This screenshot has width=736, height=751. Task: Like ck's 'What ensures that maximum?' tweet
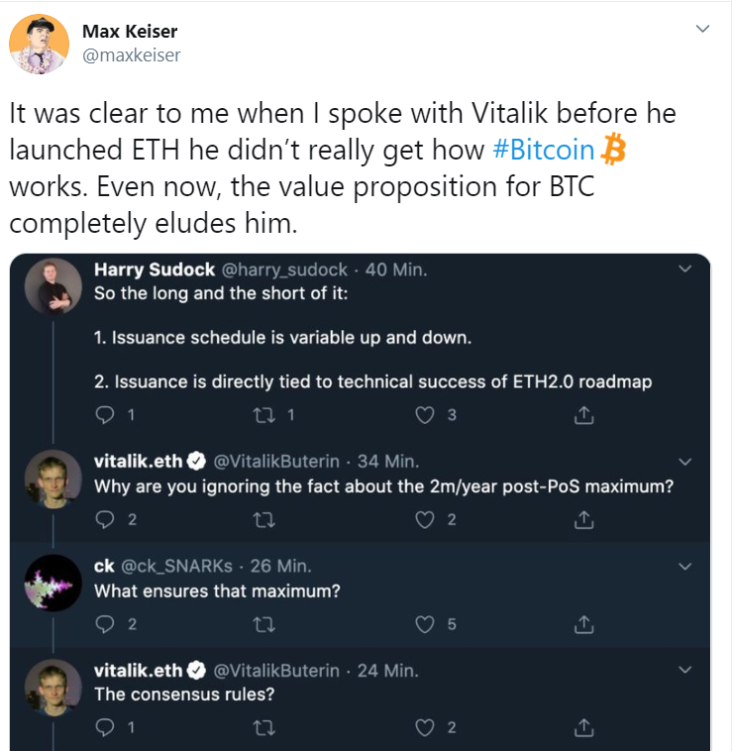(x=424, y=625)
